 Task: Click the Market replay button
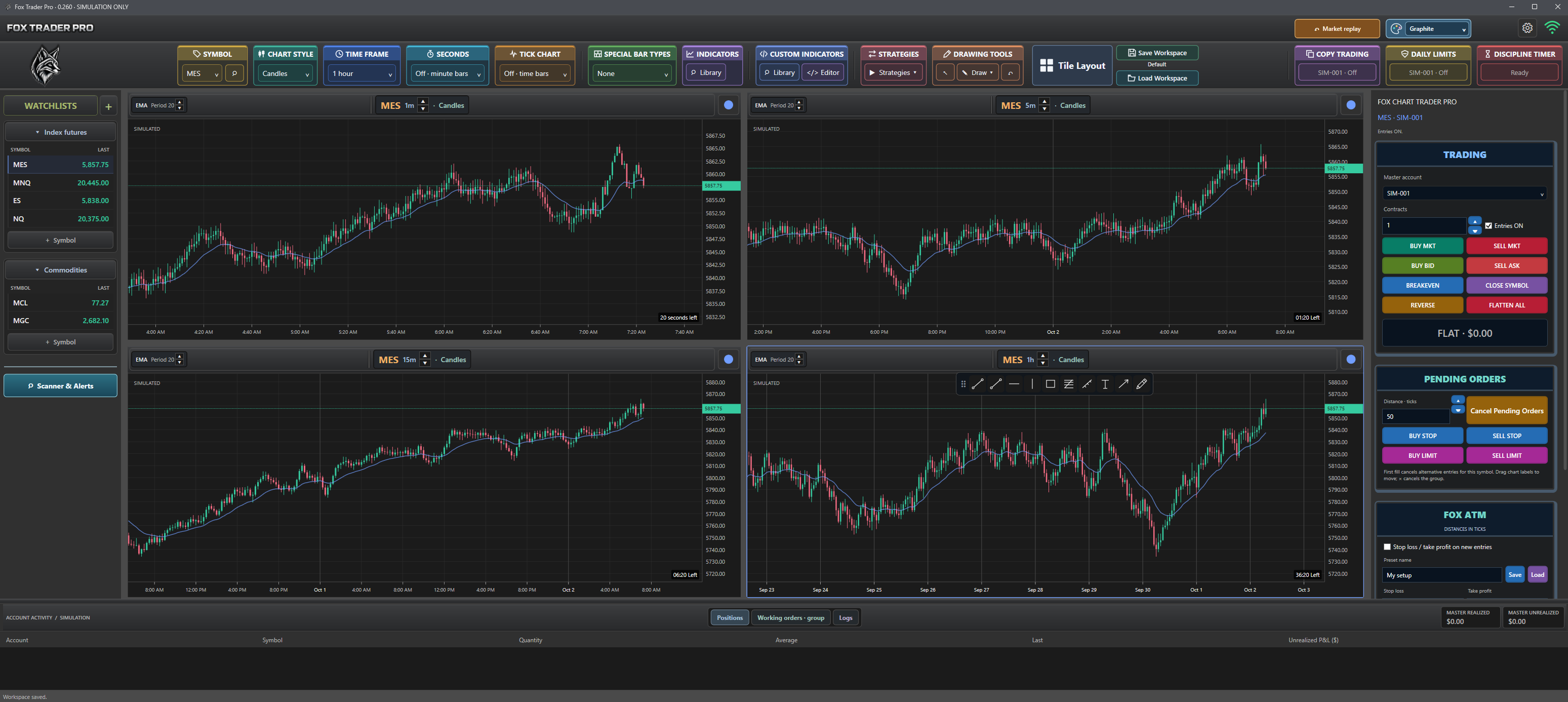pos(1337,28)
